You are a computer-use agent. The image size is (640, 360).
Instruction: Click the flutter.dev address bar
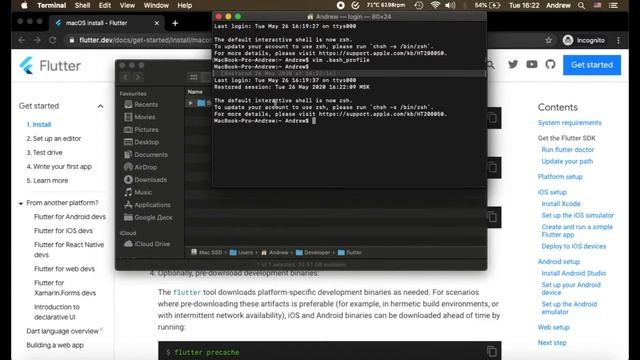145,40
